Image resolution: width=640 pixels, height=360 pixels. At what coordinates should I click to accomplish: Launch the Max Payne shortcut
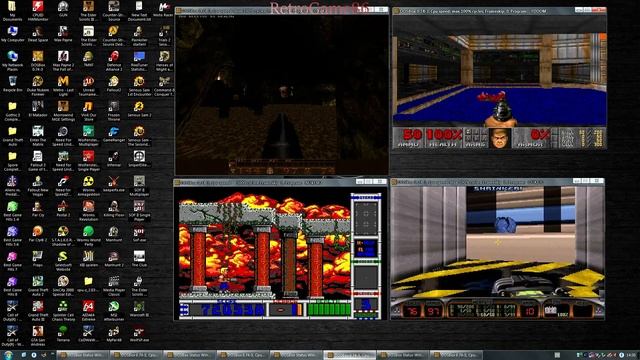click(x=63, y=34)
